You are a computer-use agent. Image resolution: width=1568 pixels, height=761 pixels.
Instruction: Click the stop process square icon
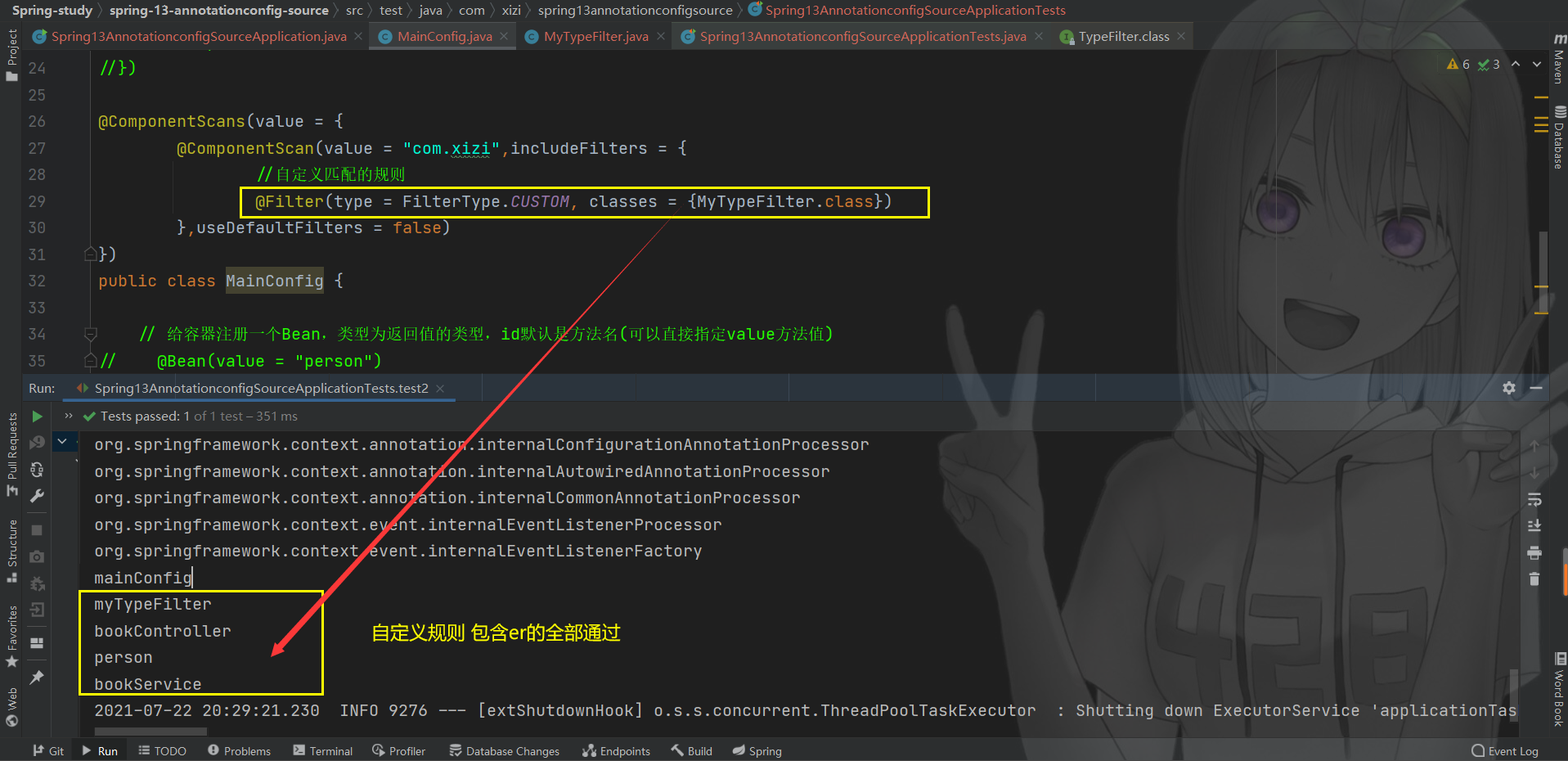coord(37,530)
